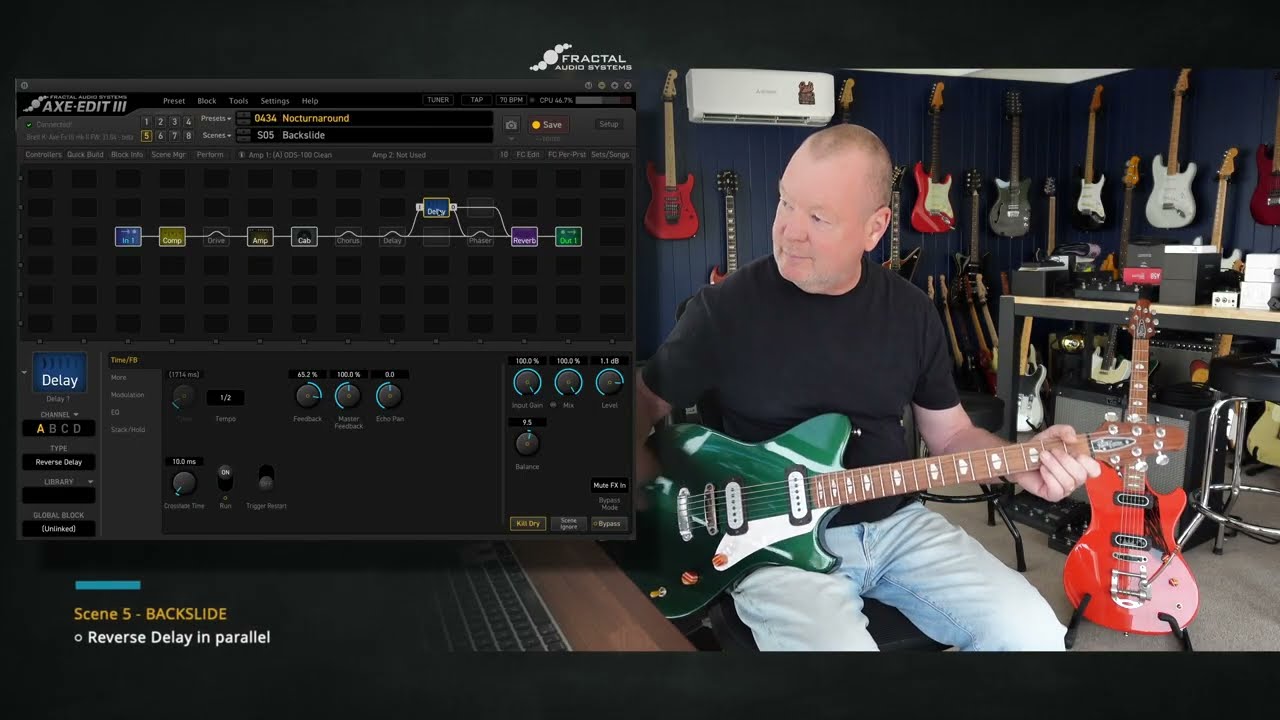This screenshot has height=720, width=1280.
Task: Toggle the Run switch
Action: 225,479
